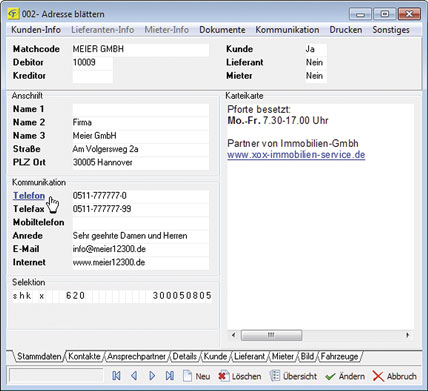Viewport: 428px width, 391px height.
Task: Open the Übersicht overview
Action: click(293, 376)
